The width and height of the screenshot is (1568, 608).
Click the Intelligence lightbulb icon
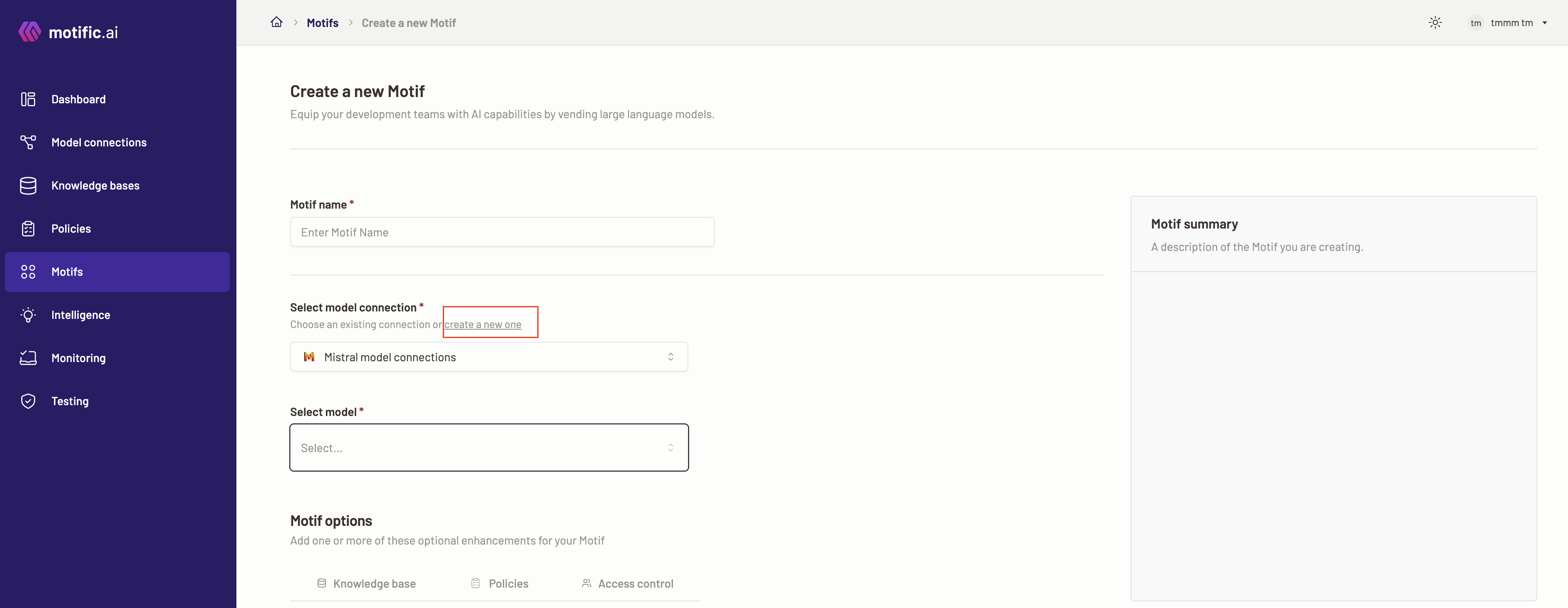tap(28, 315)
